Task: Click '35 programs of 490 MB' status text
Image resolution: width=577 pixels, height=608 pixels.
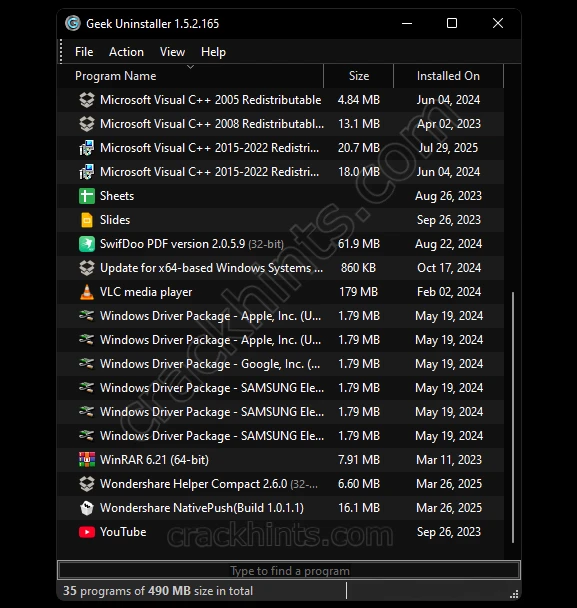Action: tap(157, 591)
